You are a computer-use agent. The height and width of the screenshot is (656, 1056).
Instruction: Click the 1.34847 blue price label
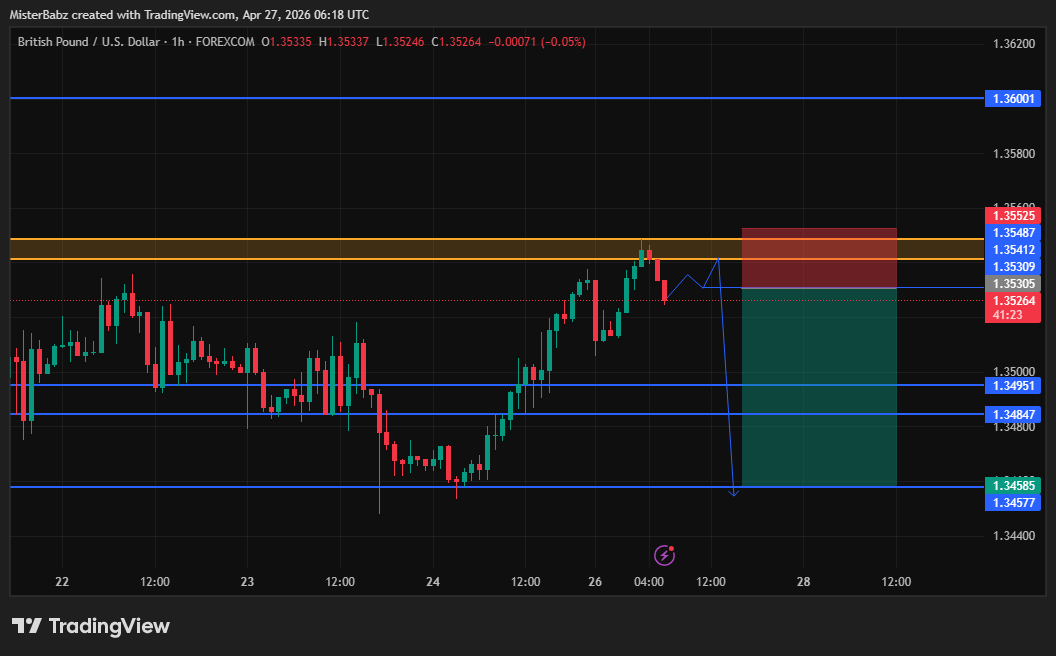[x=1012, y=414]
